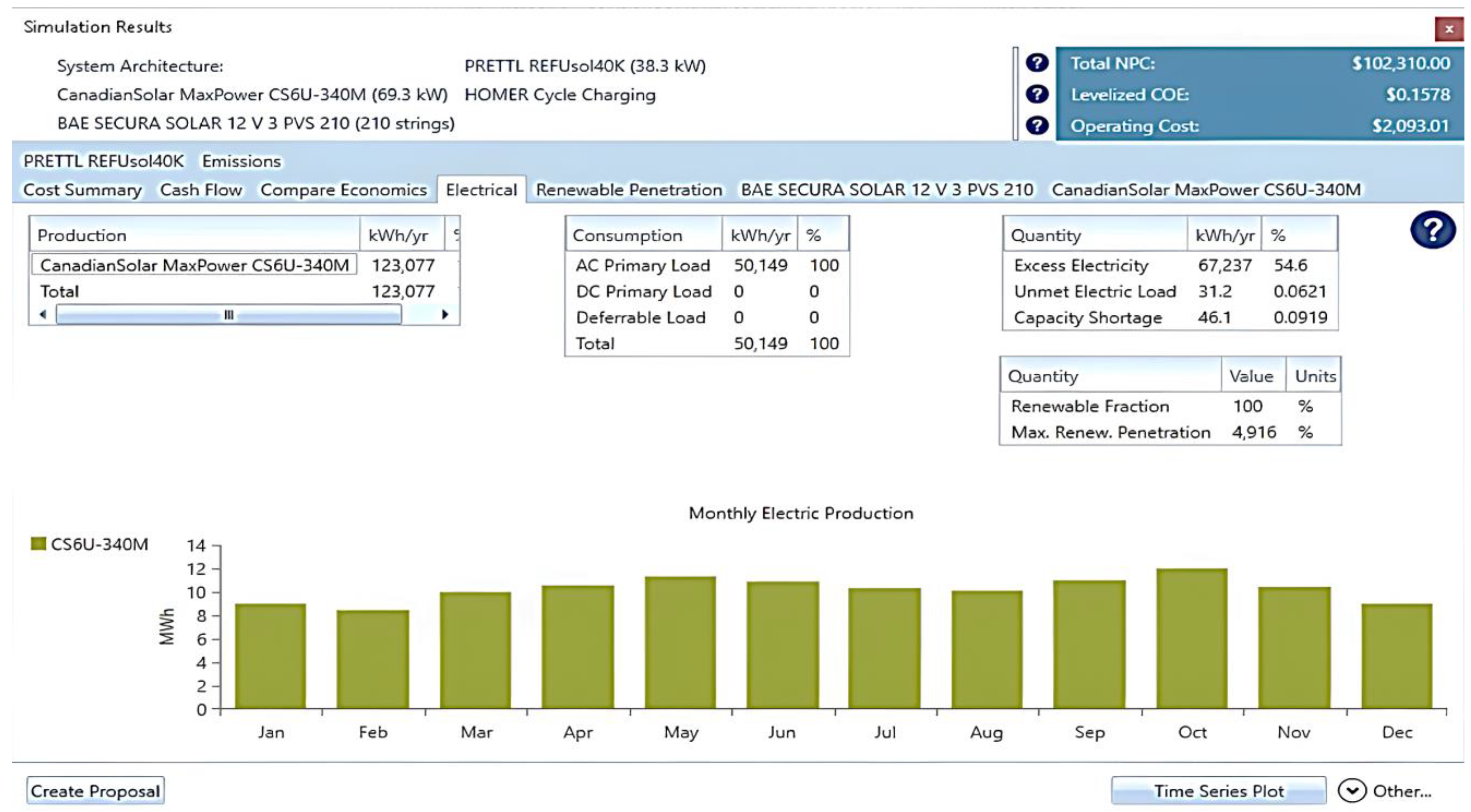1471x812 pixels.
Task: Open the large Electrical tab help icon
Action: [x=1432, y=230]
